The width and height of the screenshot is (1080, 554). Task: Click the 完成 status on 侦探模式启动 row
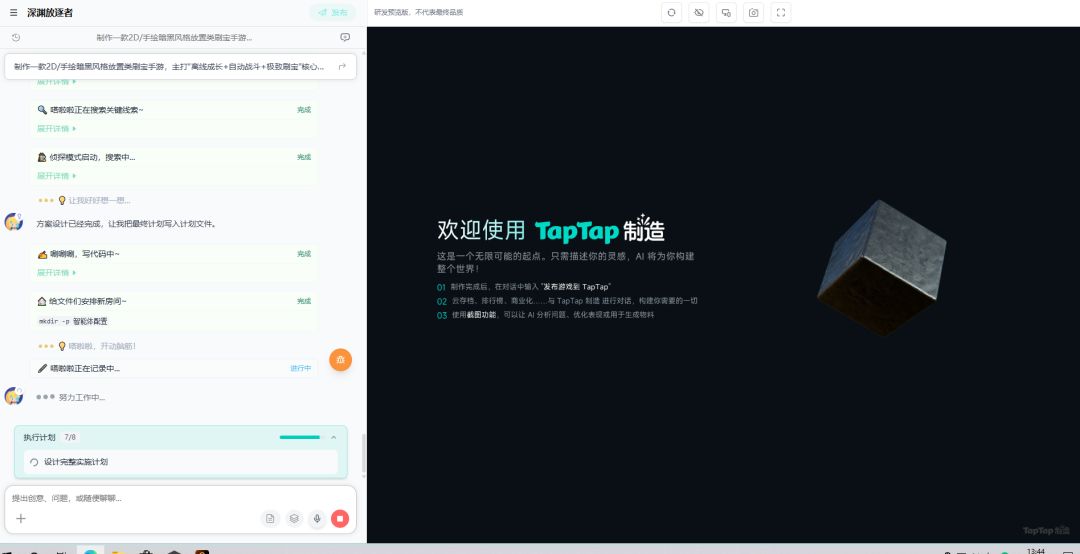[x=304, y=157]
